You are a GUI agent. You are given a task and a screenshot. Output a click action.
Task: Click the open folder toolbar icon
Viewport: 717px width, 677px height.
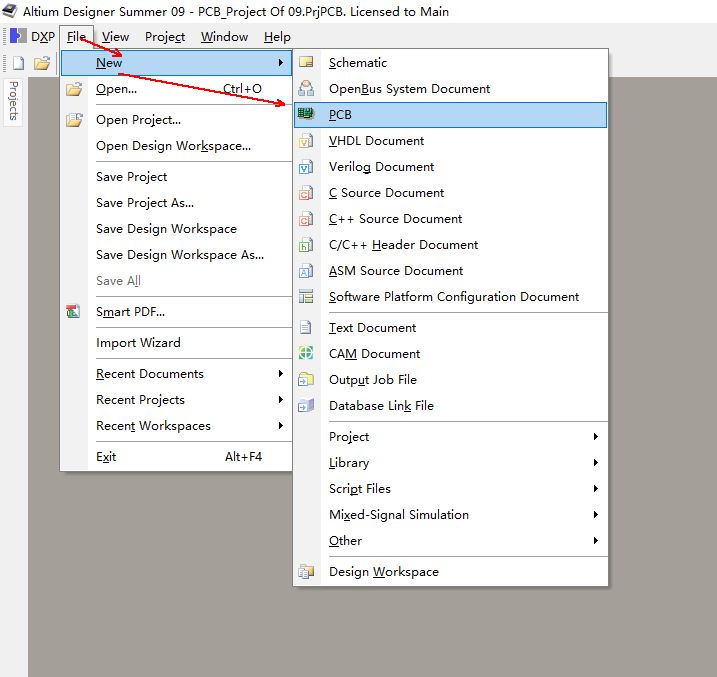42,63
